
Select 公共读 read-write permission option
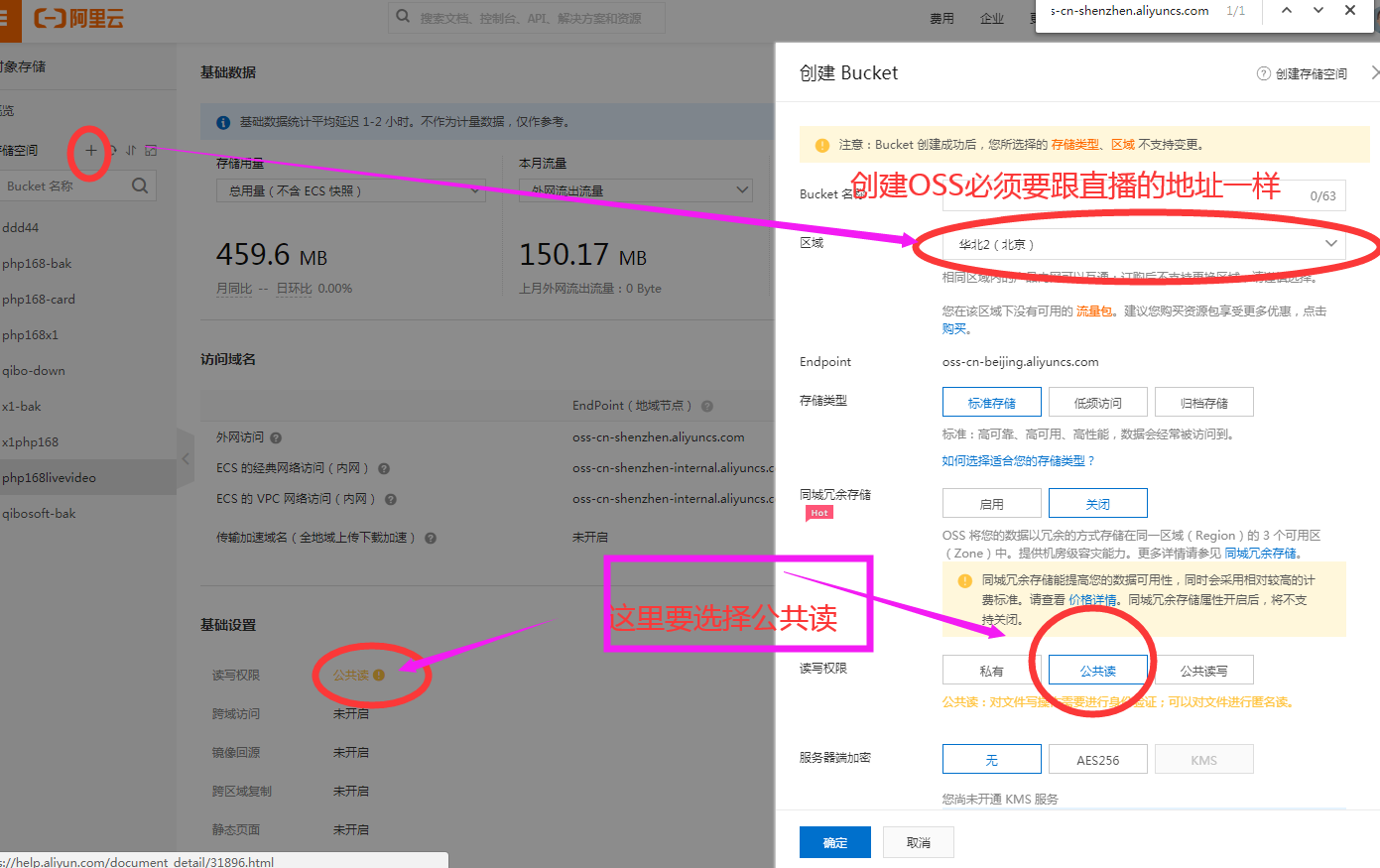click(x=1097, y=671)
